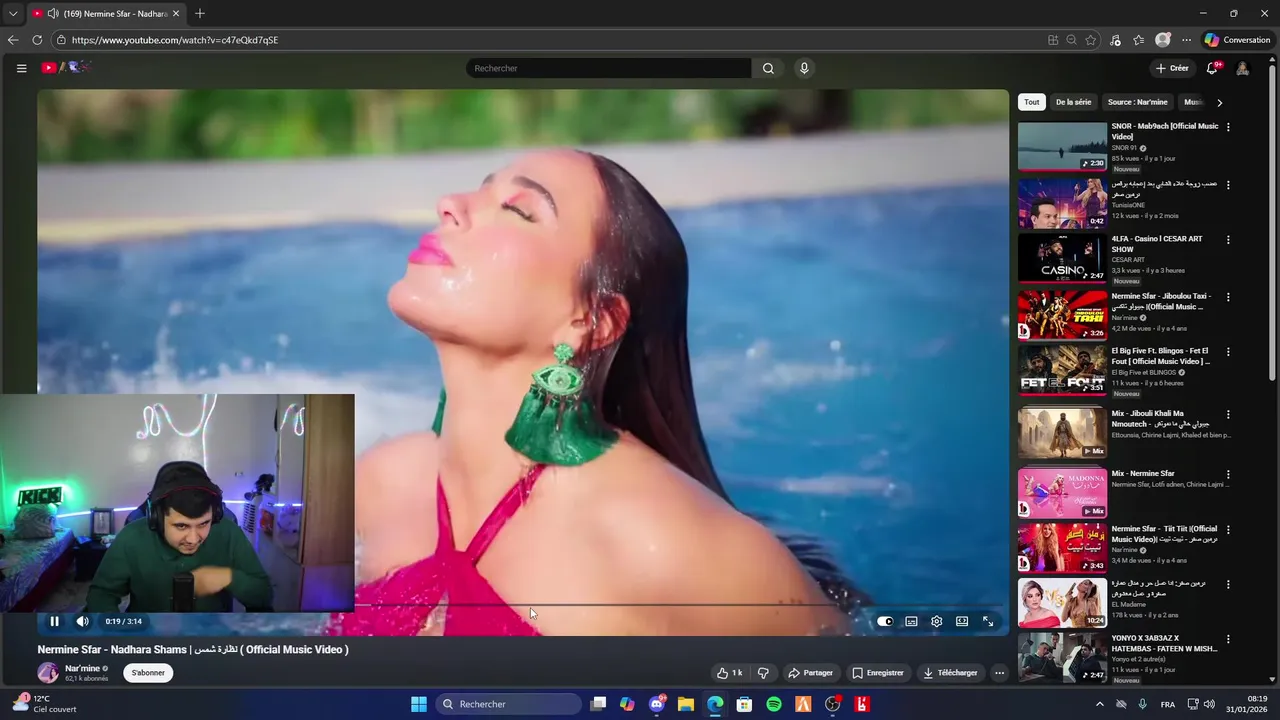
Task: Click the YouTube search field
Action: [608, 68]
